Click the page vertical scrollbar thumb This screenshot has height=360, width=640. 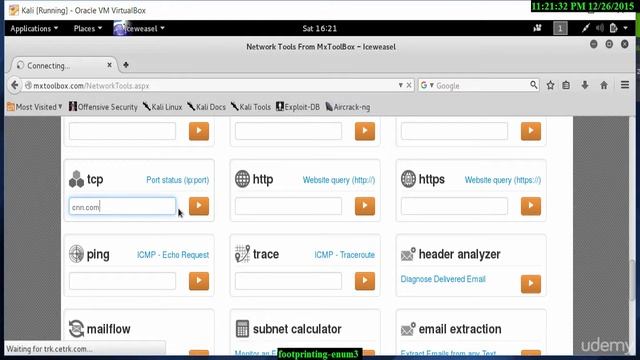pyautogui.click(x=632, y=280)
